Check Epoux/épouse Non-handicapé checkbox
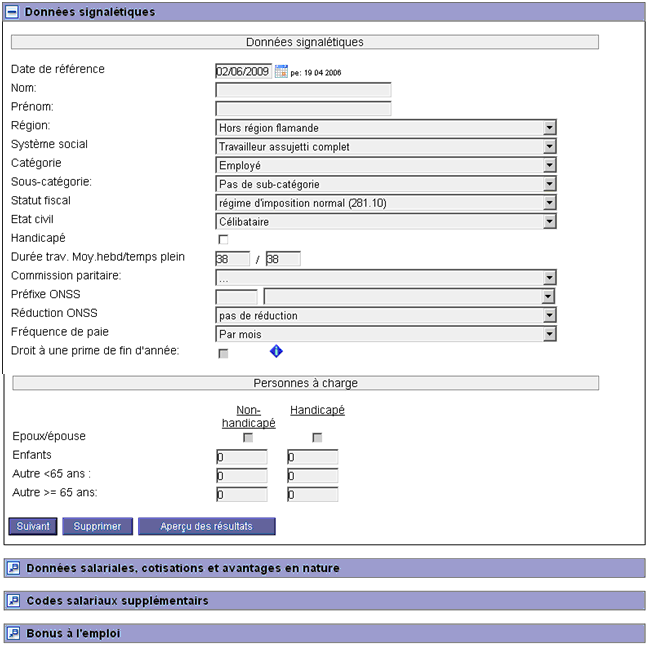This screenshot has height=645, width=647. point(248,437)
